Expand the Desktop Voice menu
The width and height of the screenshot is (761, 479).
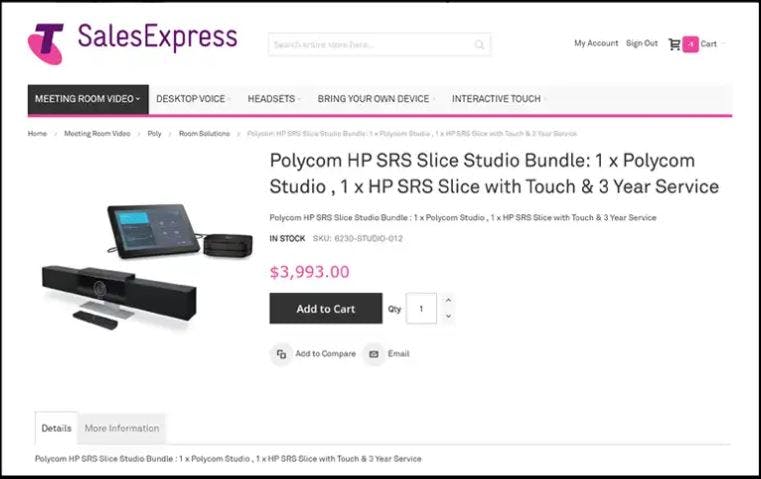pos(192,99)
